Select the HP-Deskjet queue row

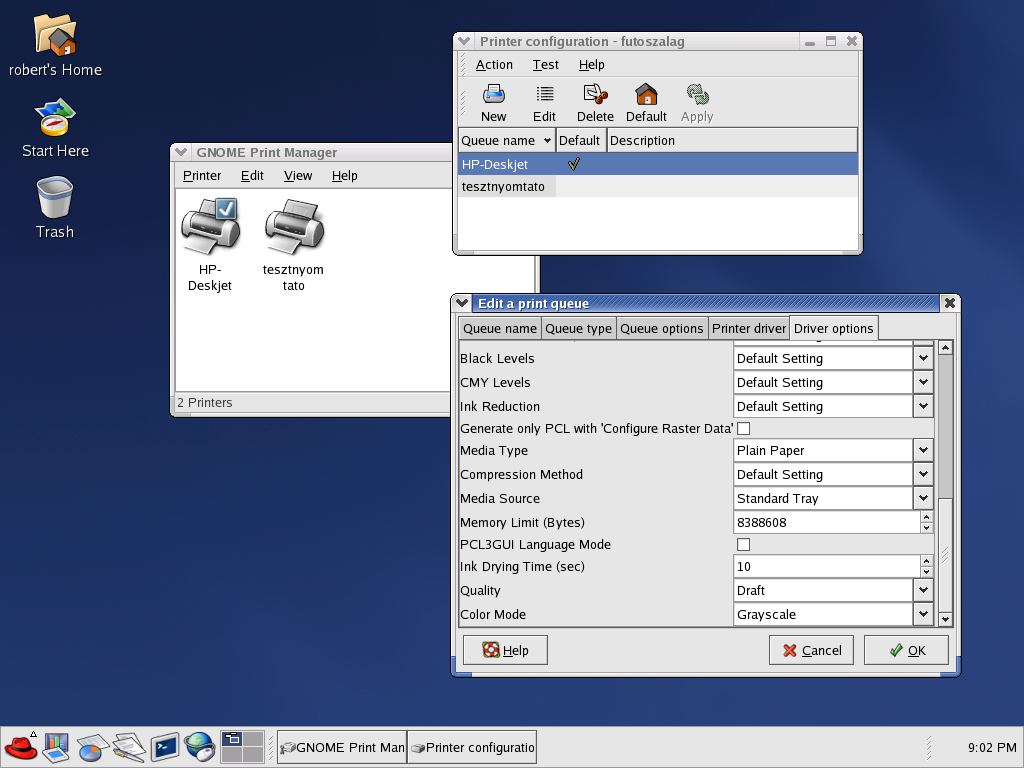658,164
